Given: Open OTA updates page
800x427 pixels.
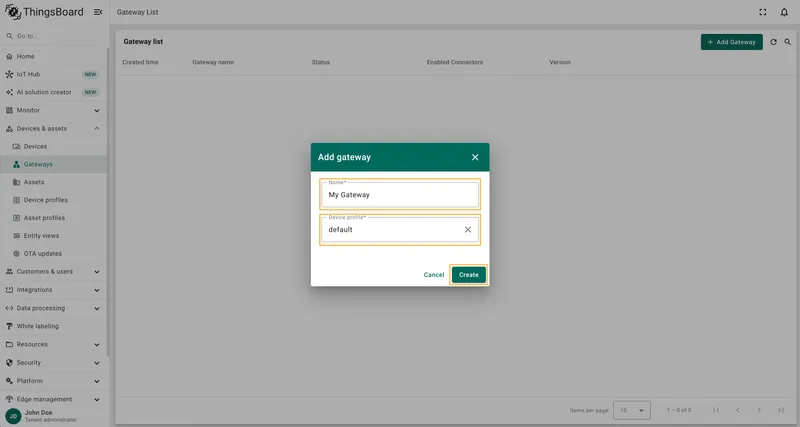Looking at the screenshot, I should pos(54,254).
